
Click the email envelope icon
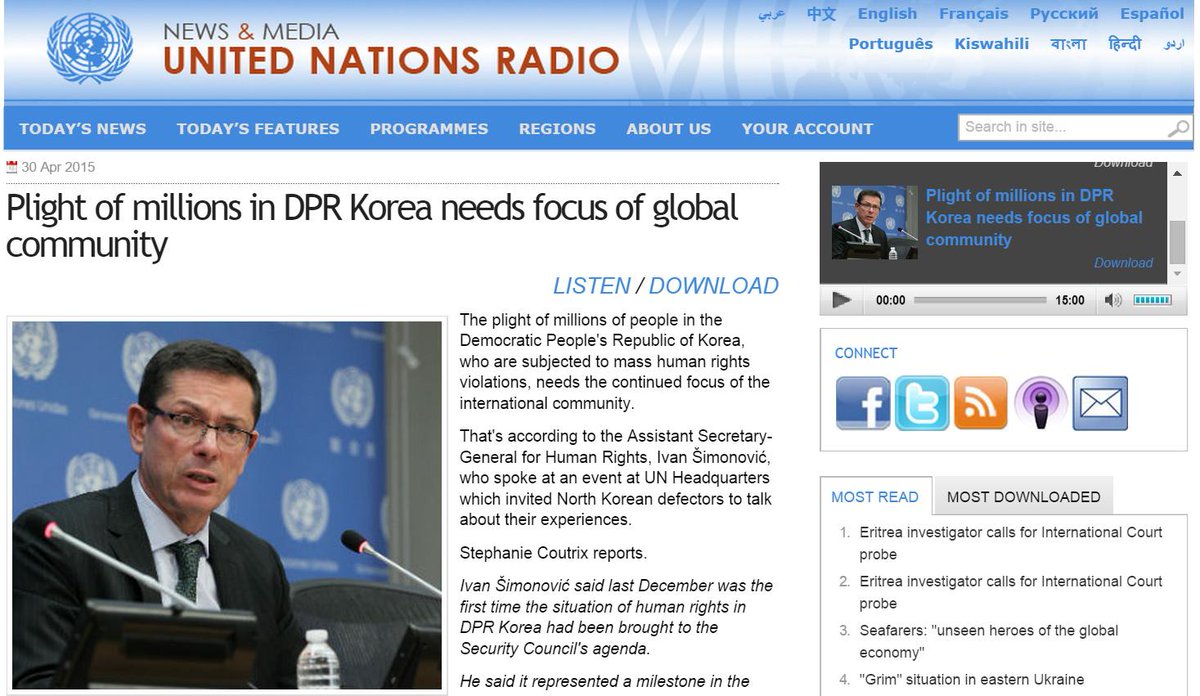(x=1100, y=403)
